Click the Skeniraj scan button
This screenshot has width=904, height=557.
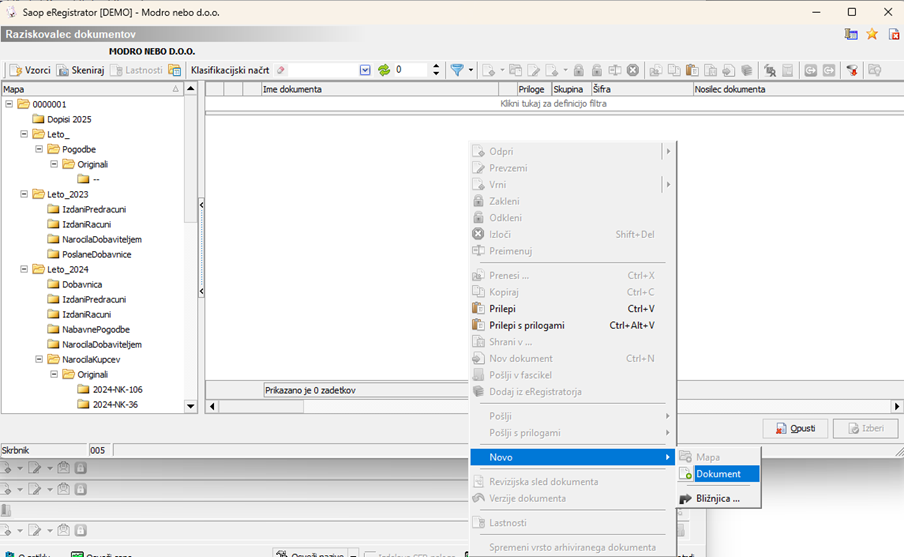click(x=80, y=70)
